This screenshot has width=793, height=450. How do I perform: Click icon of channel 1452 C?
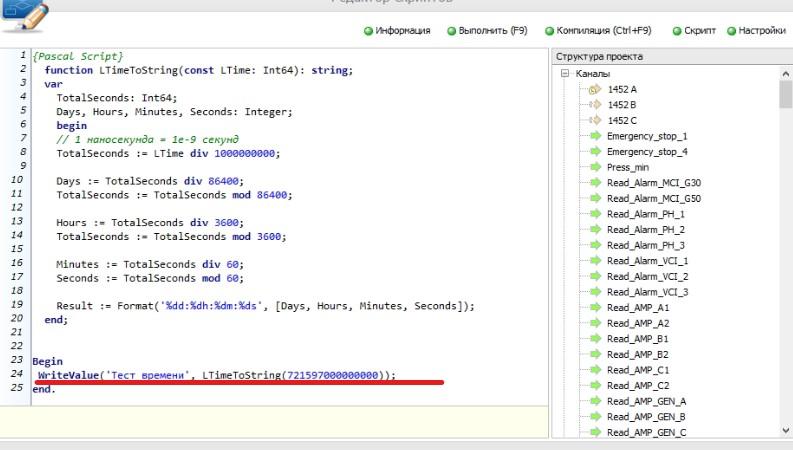(x=595, y=120)
